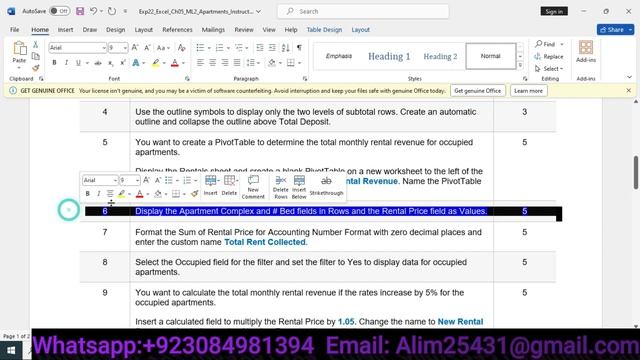Apply the Heading 1 style
The height and width of the screenshot is (360, 640).
(389, 56)
